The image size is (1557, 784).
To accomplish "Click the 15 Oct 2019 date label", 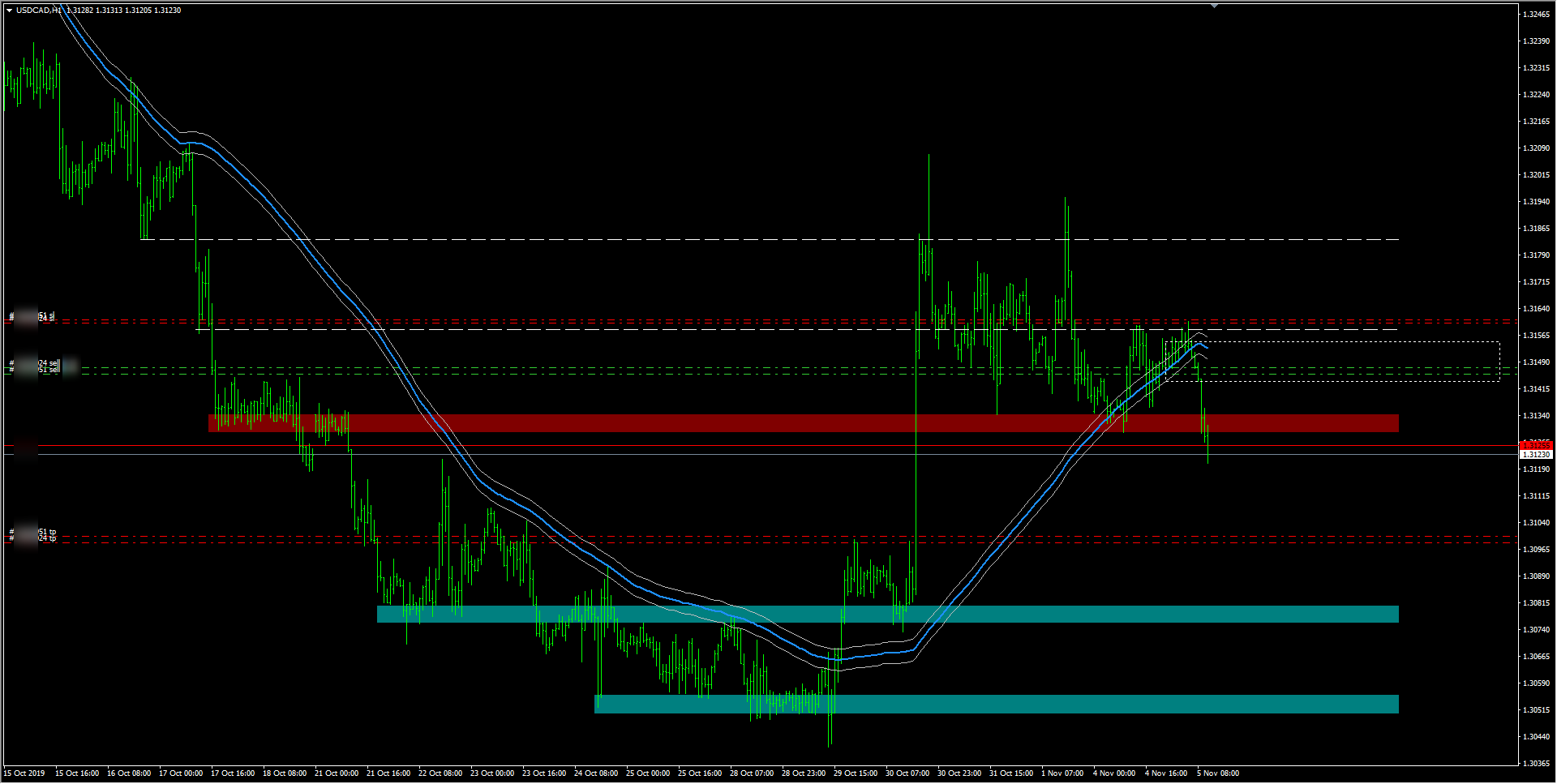I will 24,773.
